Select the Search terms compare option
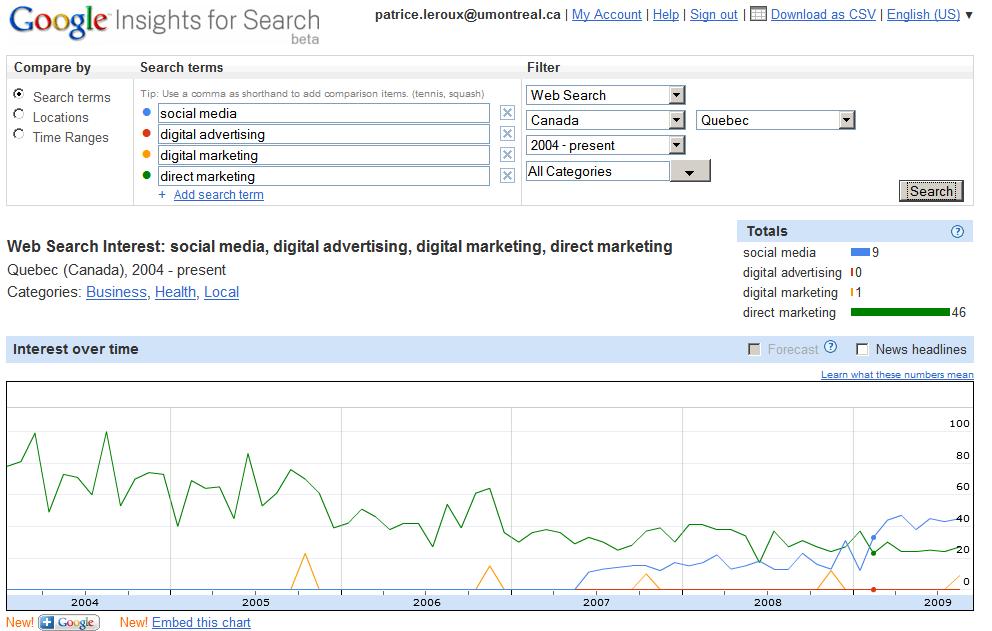 click(19, 94)
